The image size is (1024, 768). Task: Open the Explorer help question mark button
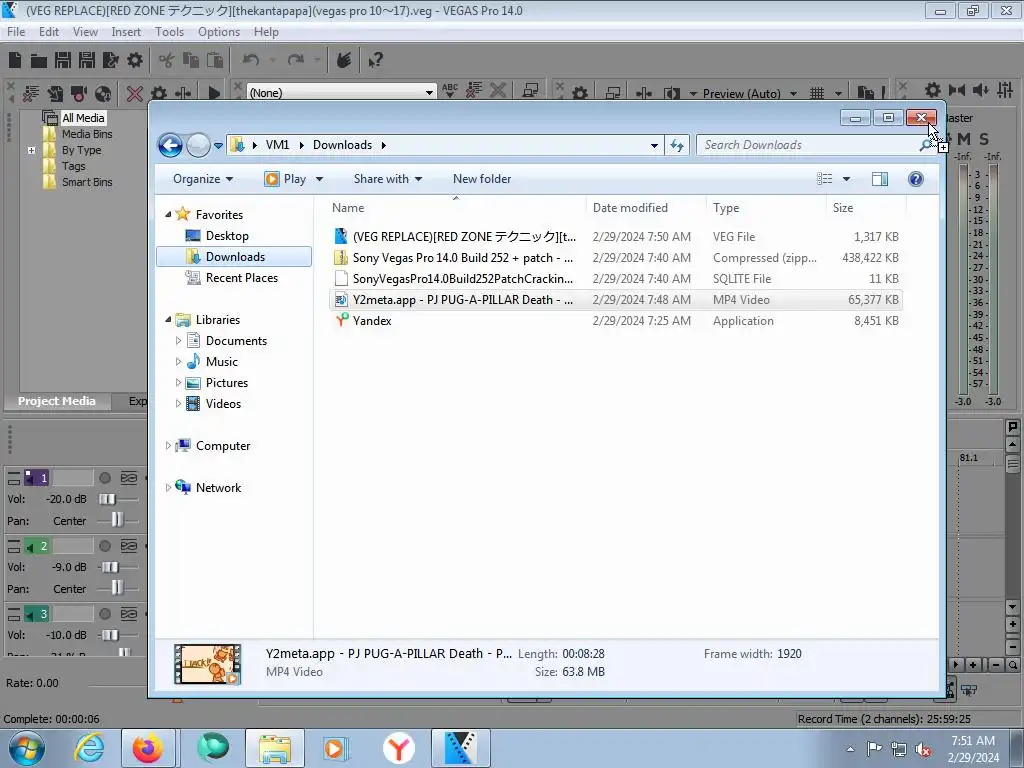coord(916,179)
